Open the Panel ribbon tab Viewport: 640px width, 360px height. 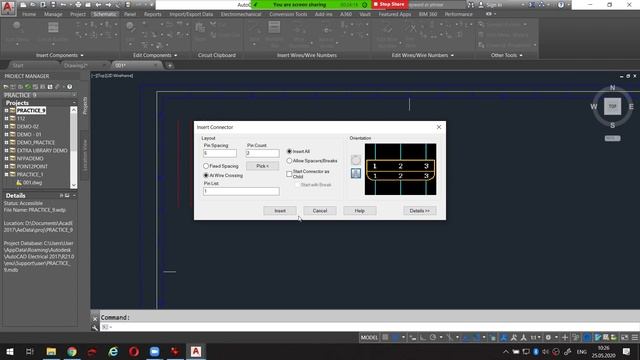click(130, 14)
